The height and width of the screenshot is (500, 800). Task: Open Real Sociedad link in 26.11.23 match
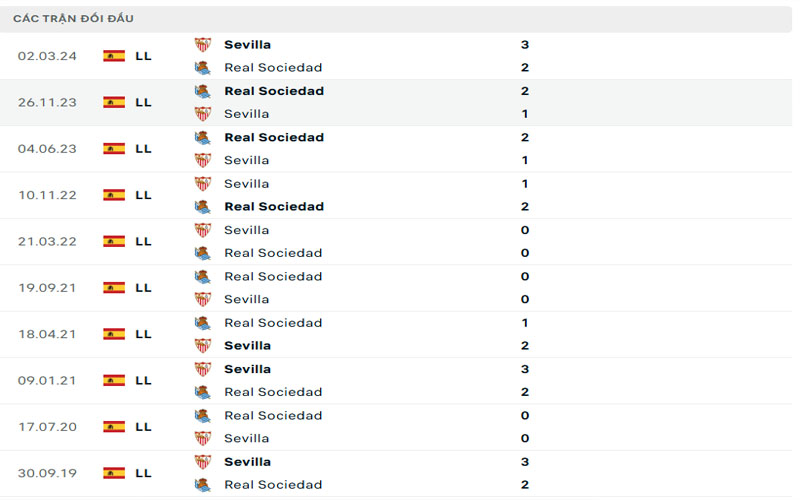[x=274, y=91]
